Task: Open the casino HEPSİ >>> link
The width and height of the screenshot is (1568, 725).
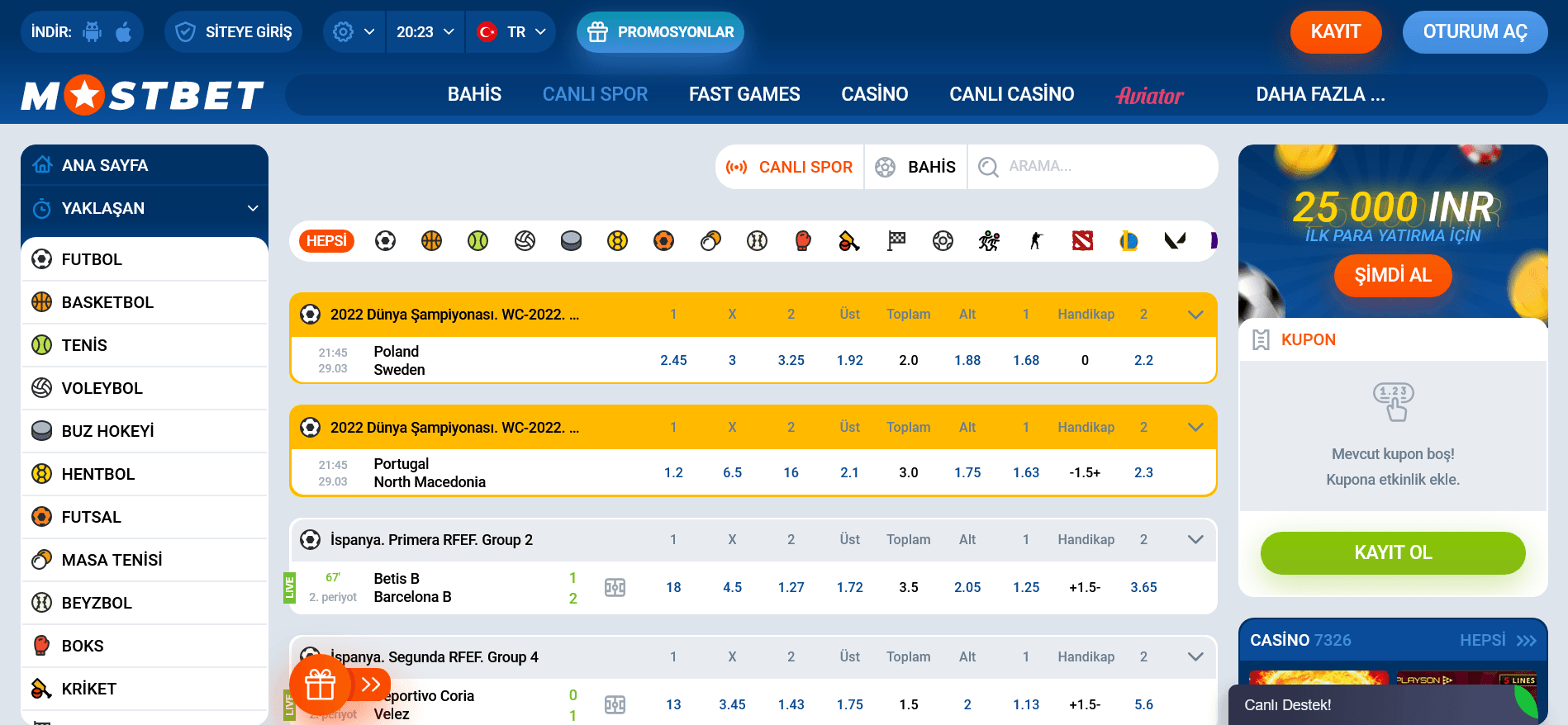Action: click(1498, 640)
